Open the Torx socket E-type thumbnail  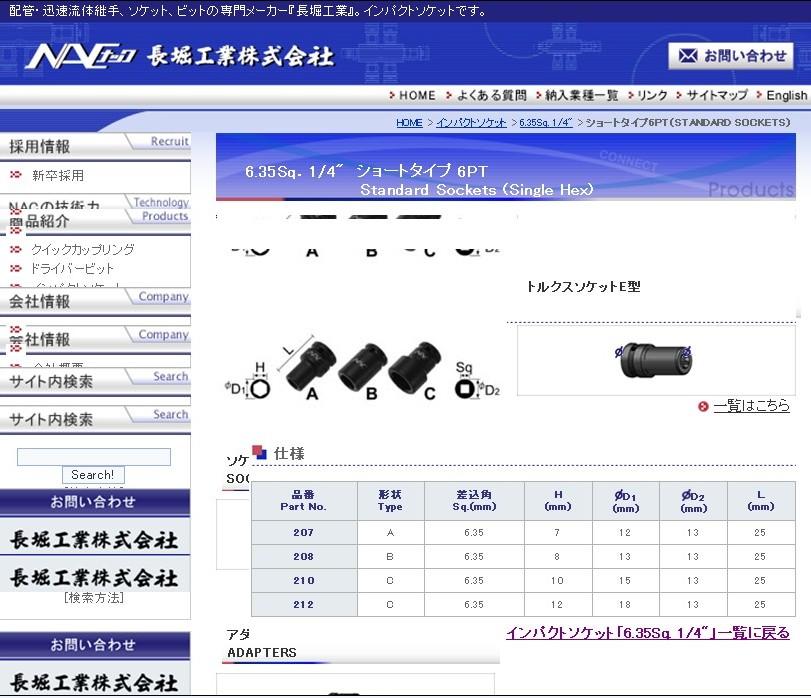pos(656,360)
